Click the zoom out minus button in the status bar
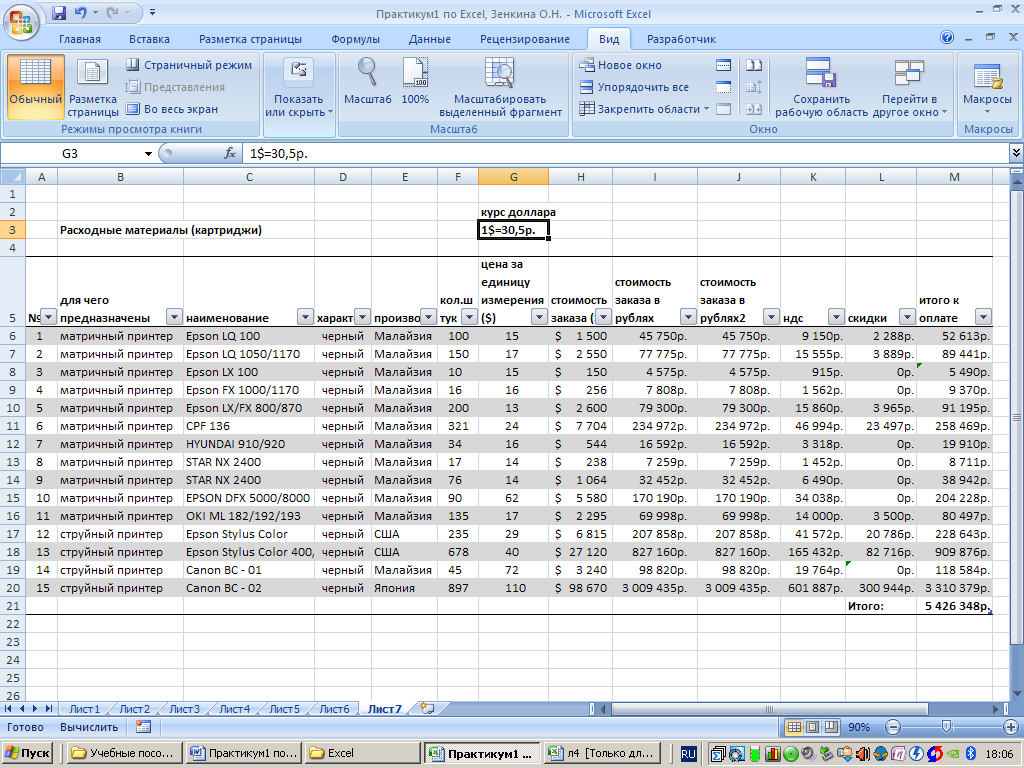Screen dimensions: 1024x768 pos(893,727)
